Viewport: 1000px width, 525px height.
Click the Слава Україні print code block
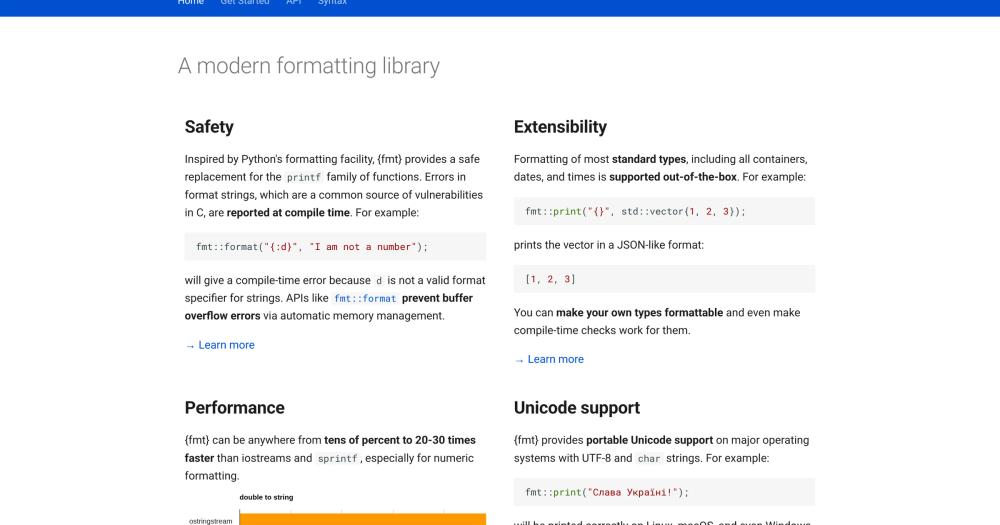[x=665, y=492]
